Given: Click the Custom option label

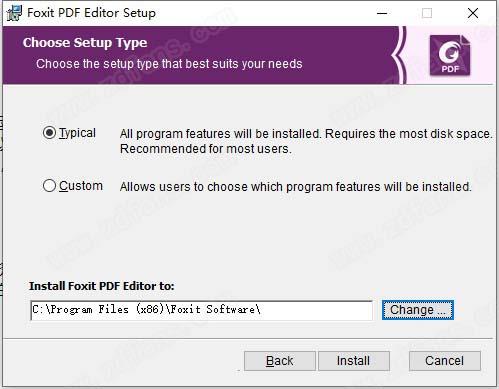Looking at the screenshot, I should 81,186.
